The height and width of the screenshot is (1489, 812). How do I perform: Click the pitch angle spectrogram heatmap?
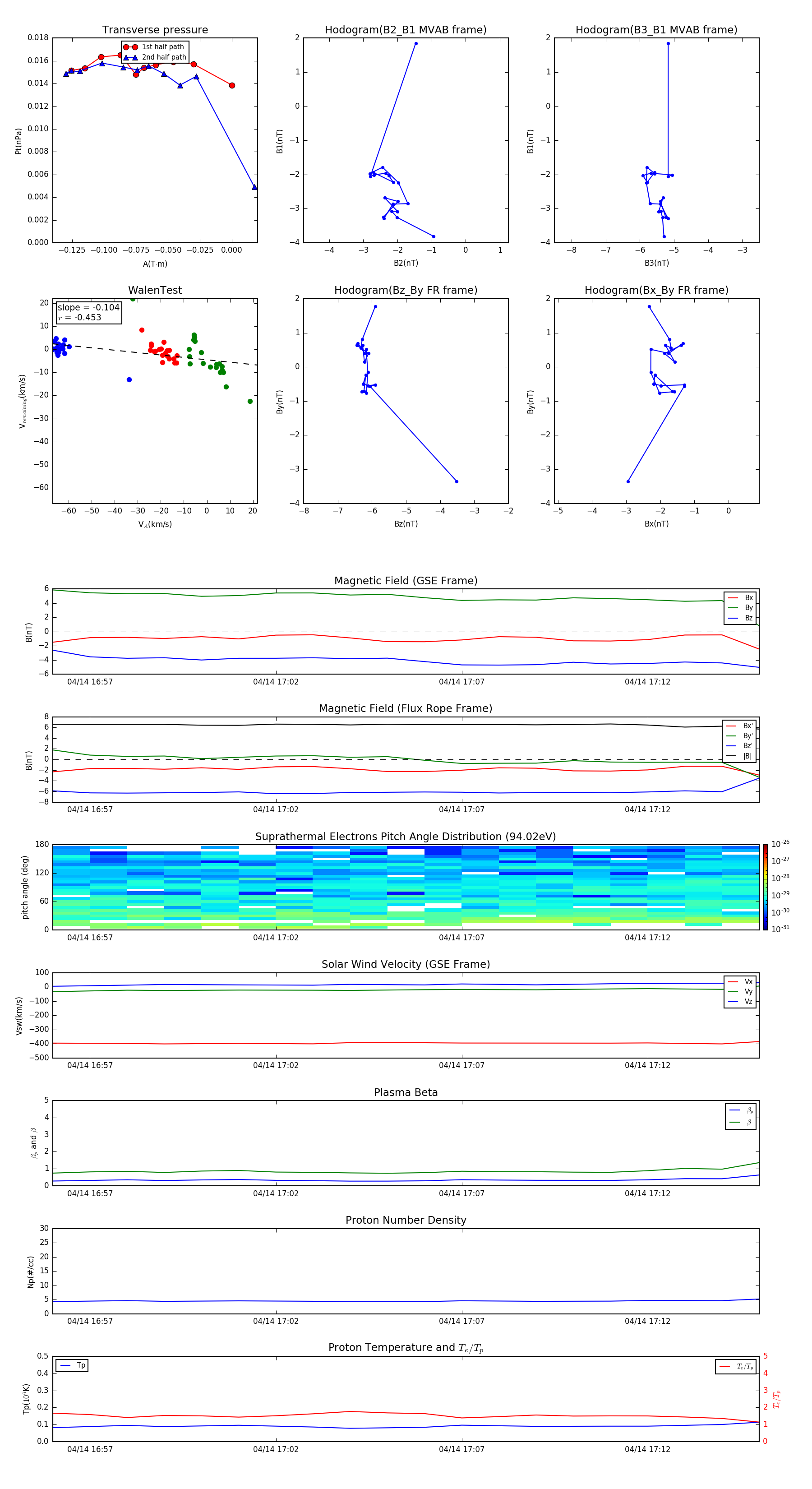(406, 887)
